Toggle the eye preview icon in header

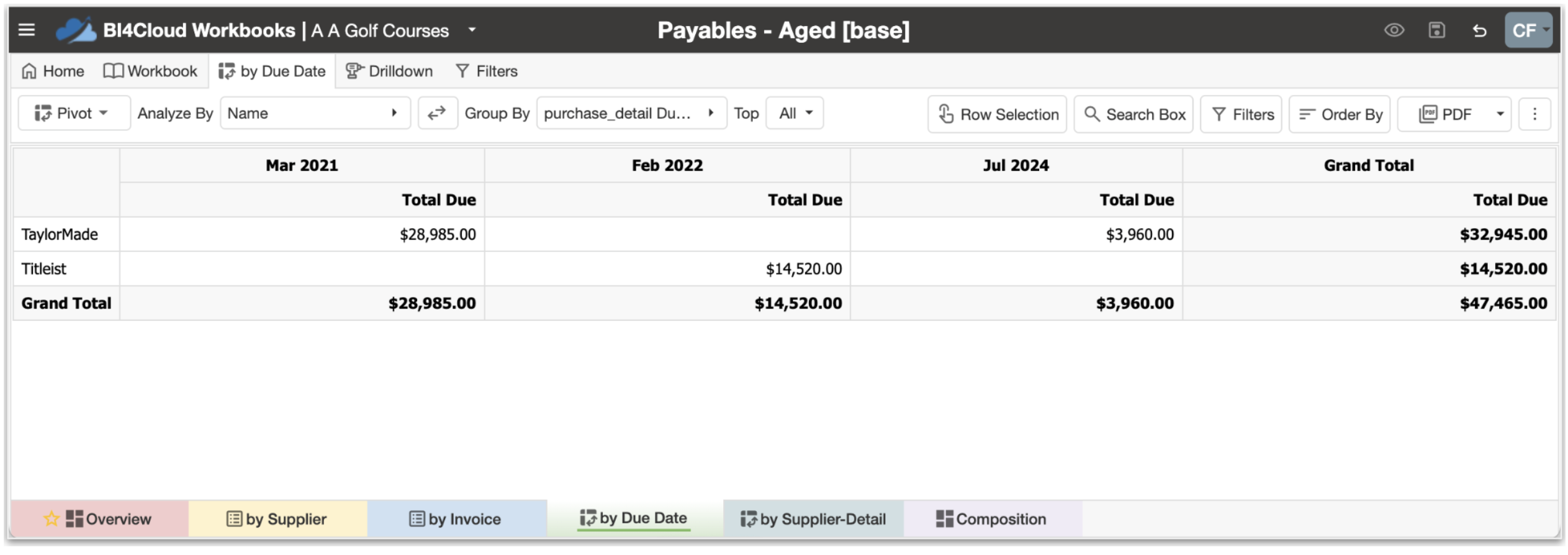tap(1394, 30)
